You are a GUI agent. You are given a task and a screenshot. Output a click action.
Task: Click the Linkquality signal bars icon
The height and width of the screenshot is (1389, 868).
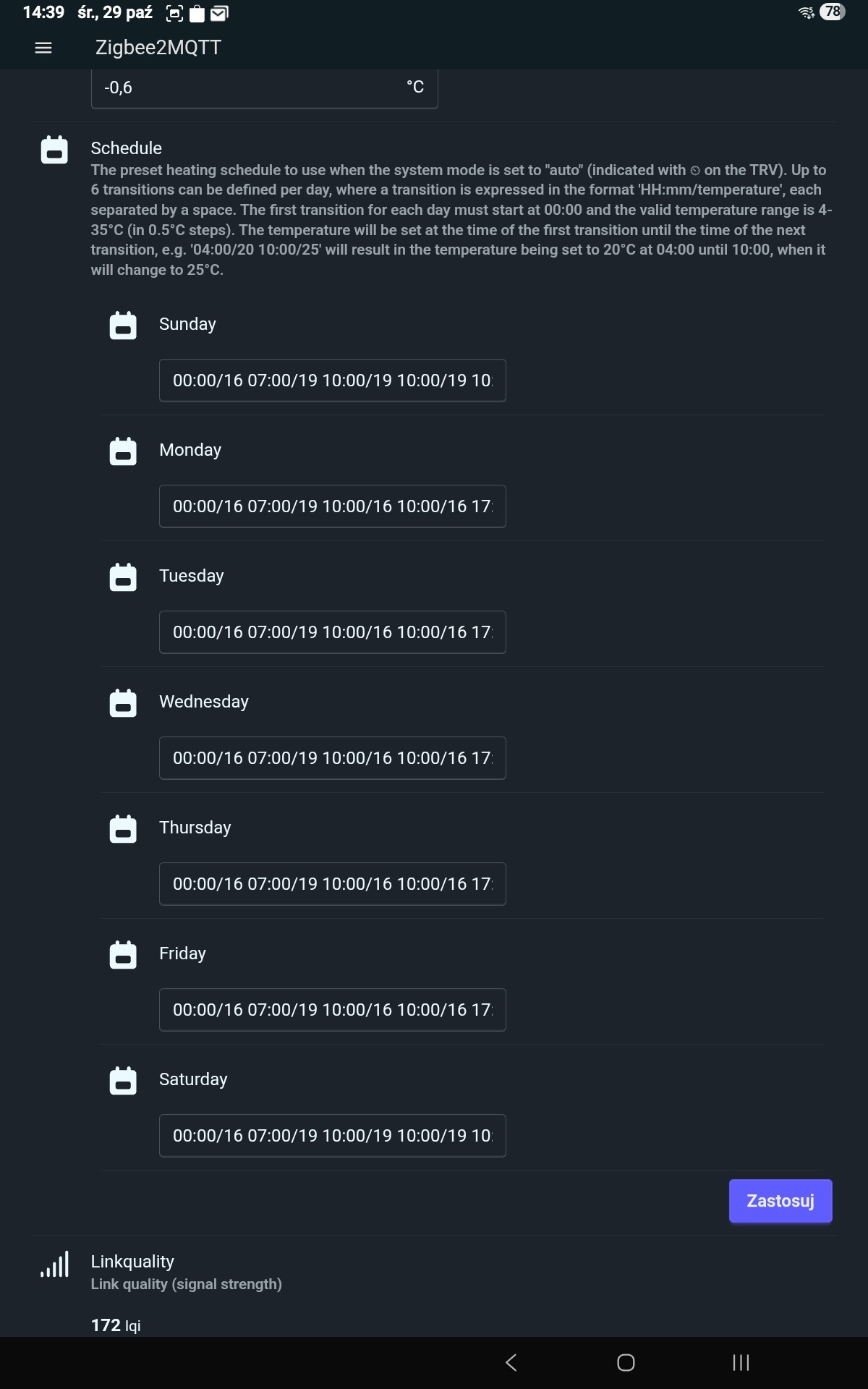pos(55,1264)
